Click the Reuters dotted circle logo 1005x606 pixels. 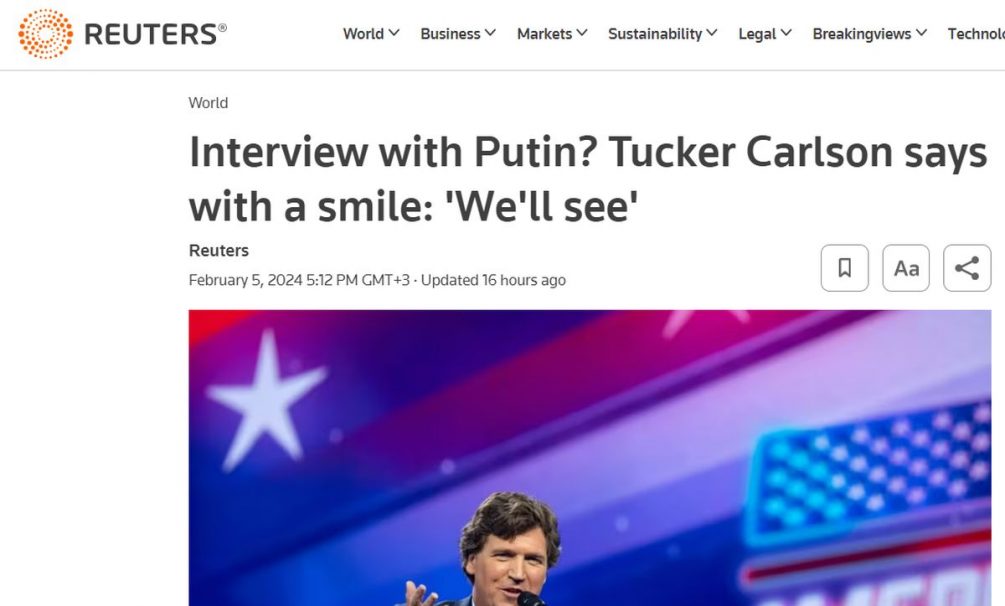coord(45,33)
